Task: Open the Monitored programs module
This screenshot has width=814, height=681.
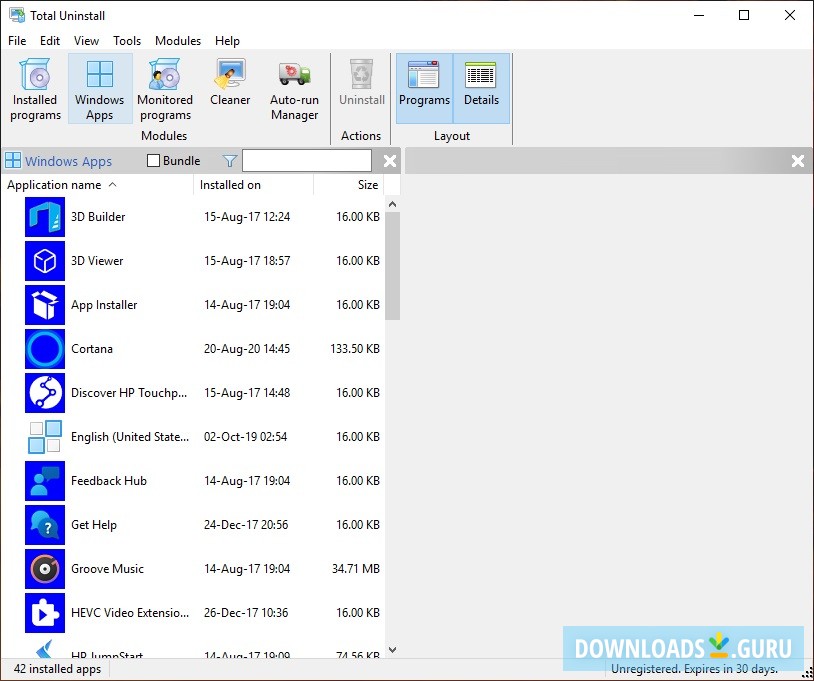Action: tap(164, 90)
